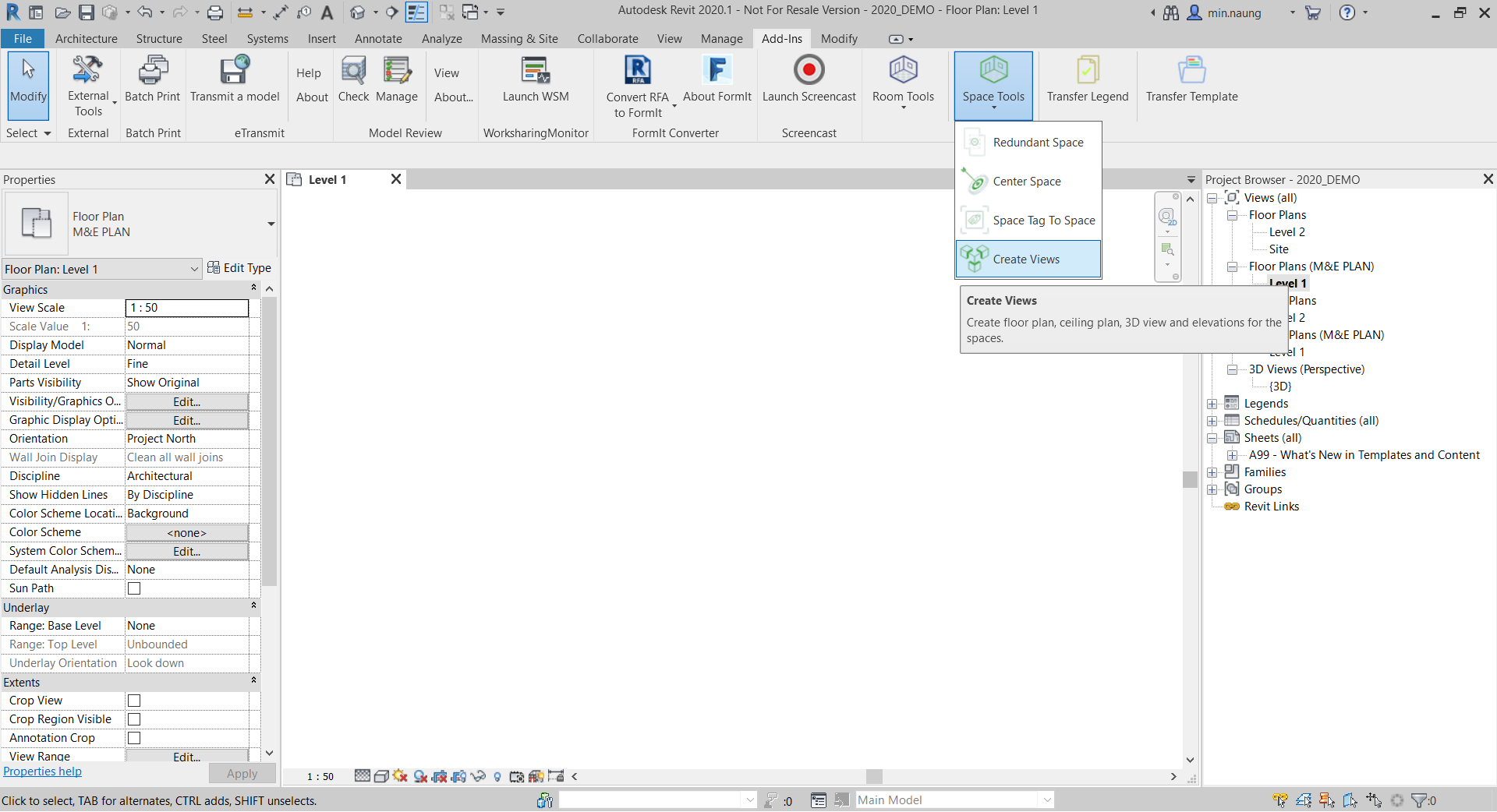Image resolution: width=1497 pixels, height=812 pixels.
Task: Click the Launch Screencast record icon
Action: coord(809,71)
